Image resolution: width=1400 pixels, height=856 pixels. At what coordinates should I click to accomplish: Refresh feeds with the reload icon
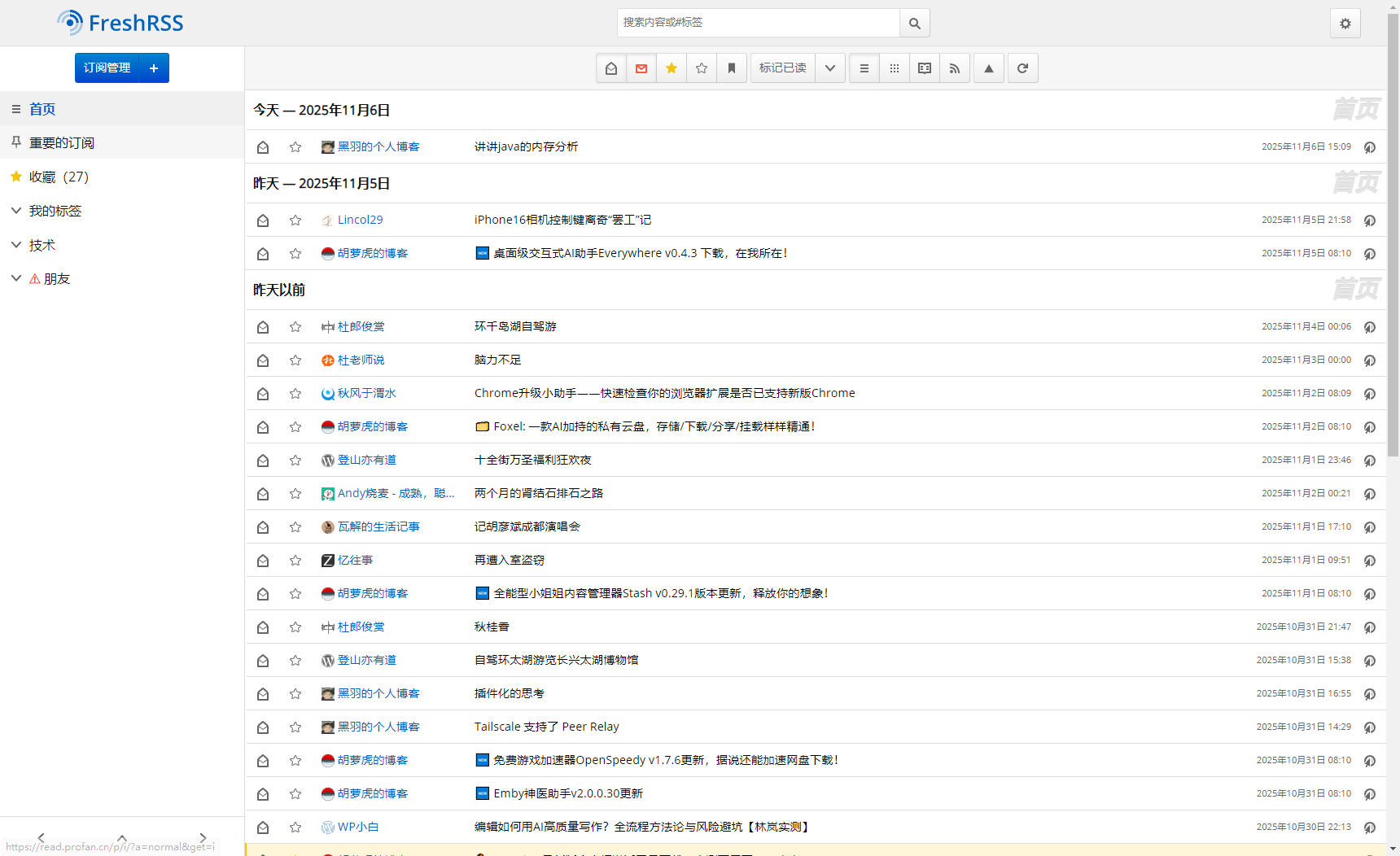(x=1022, y=68)
